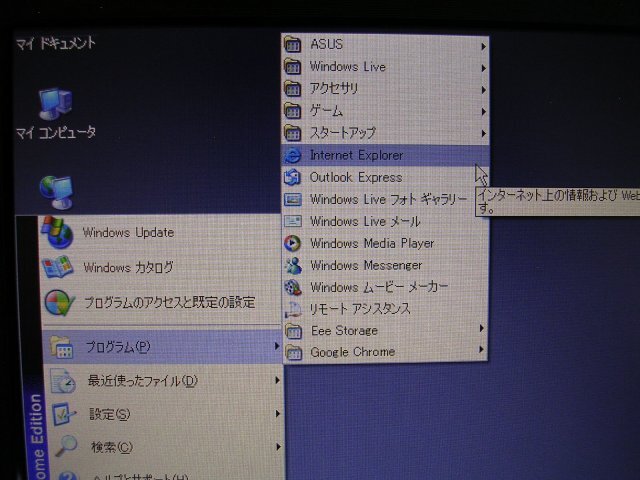This screenshot has height=480, width=640.
Task: Click the マイ ドキュメント desktop label
Action: coord(56,43)
